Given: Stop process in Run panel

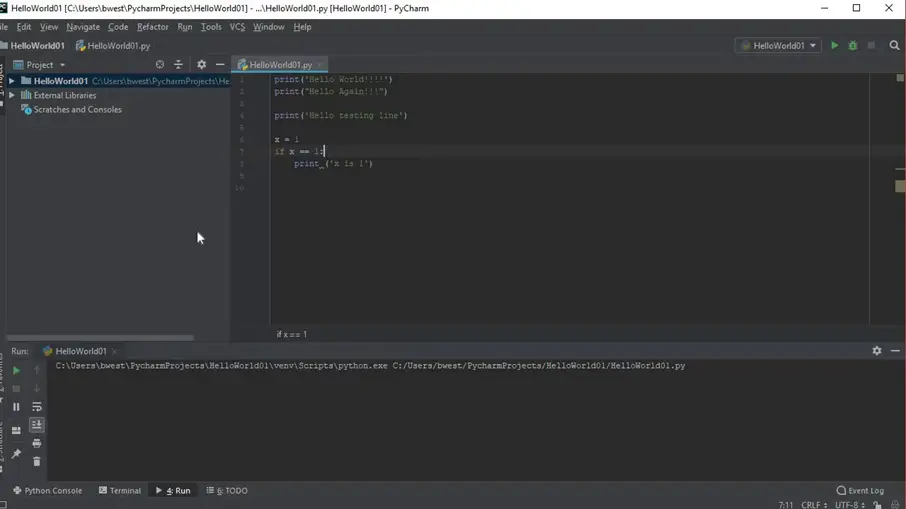Looking at the screenshot, I should 16,388.
